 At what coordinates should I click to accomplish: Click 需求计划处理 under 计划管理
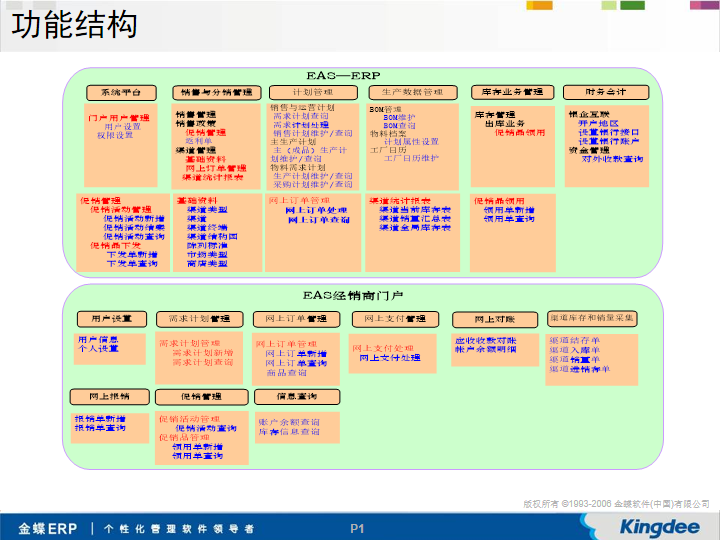tap(301, 125)
